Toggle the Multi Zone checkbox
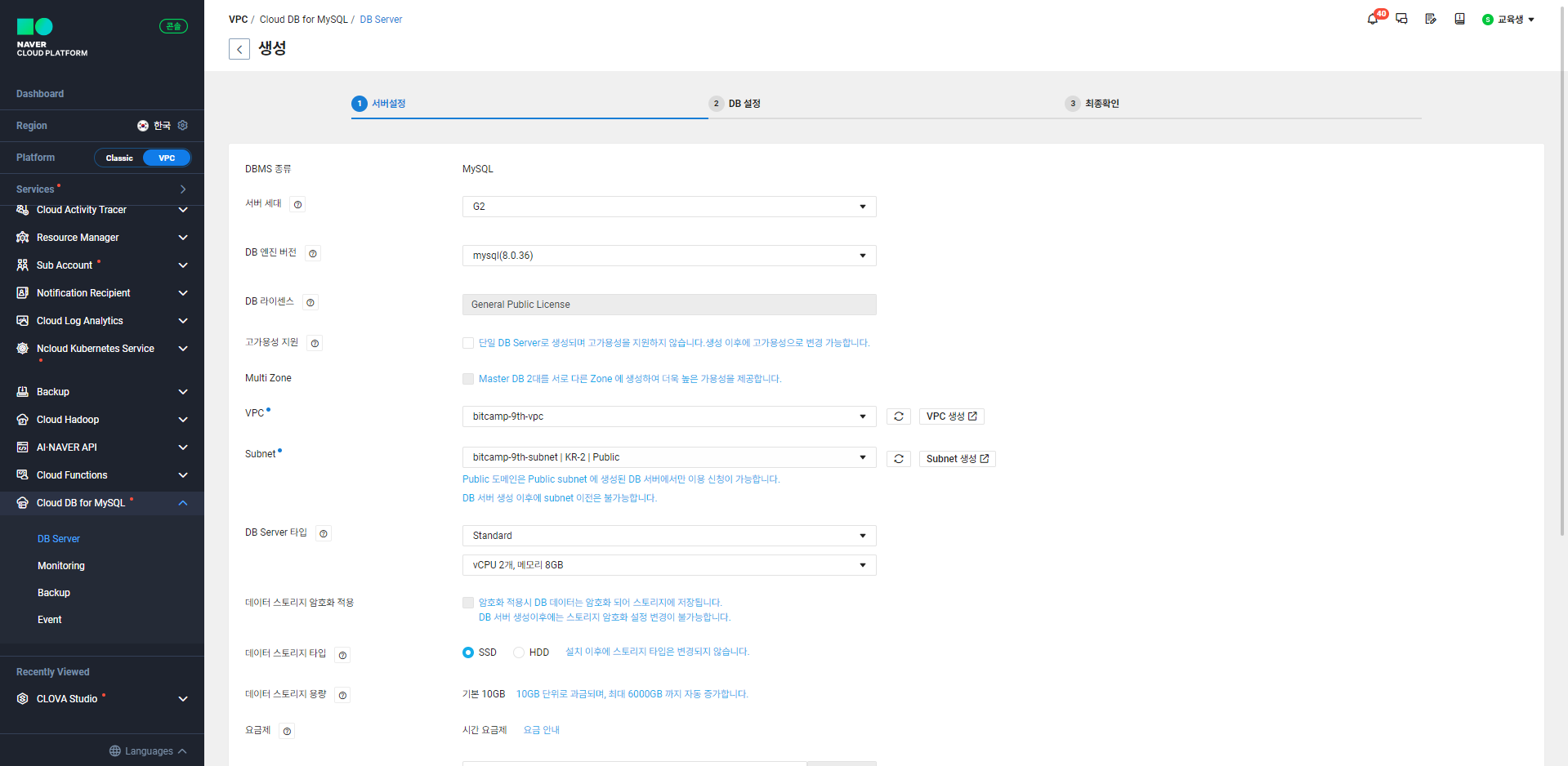Screen dimensions: 1568x766 (468, 379)
